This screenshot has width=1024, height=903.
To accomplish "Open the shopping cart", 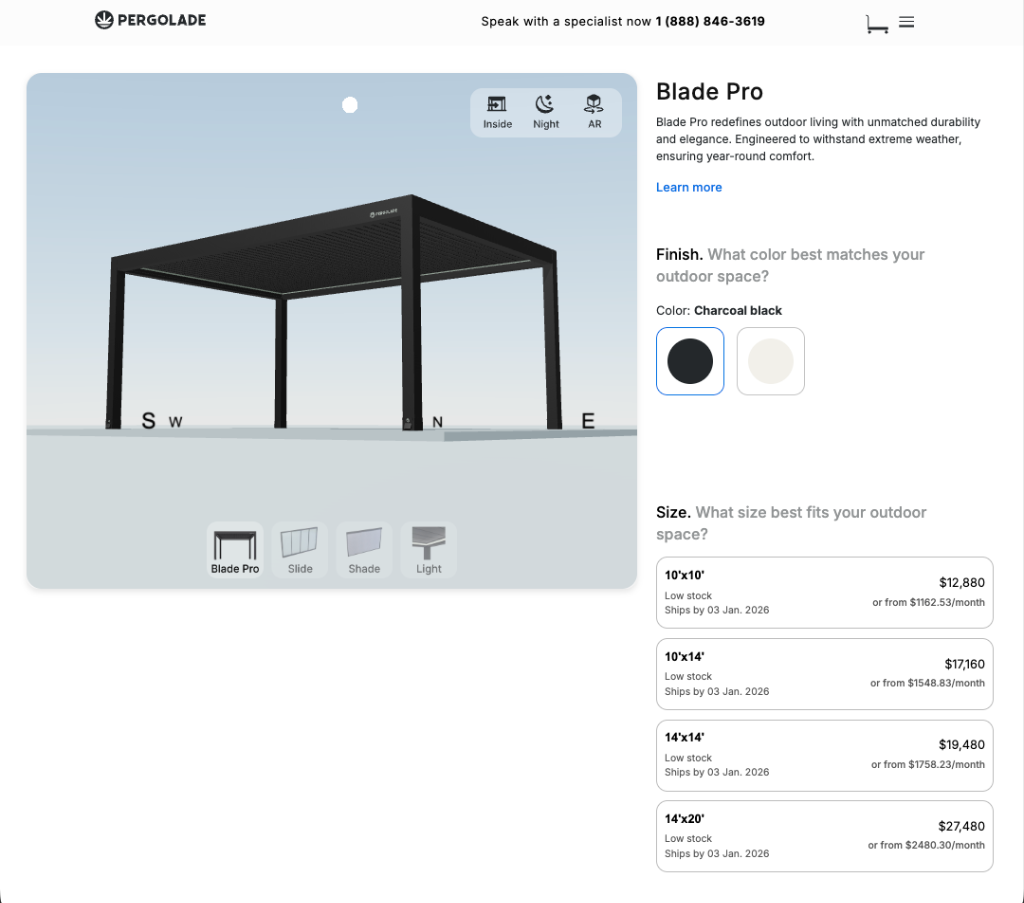I will click(876, 22).
